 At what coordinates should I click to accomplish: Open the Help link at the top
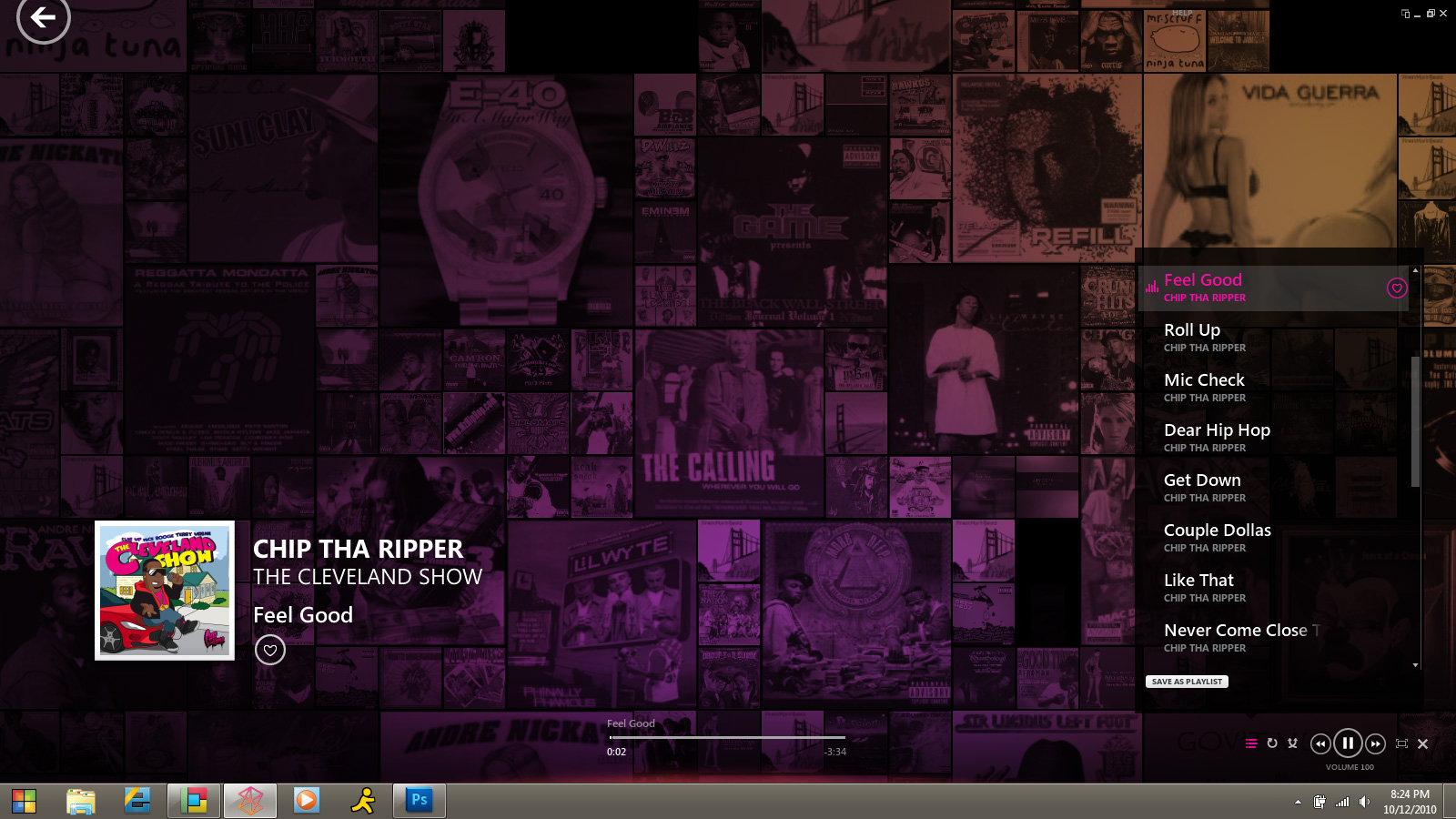(1182, 13)
